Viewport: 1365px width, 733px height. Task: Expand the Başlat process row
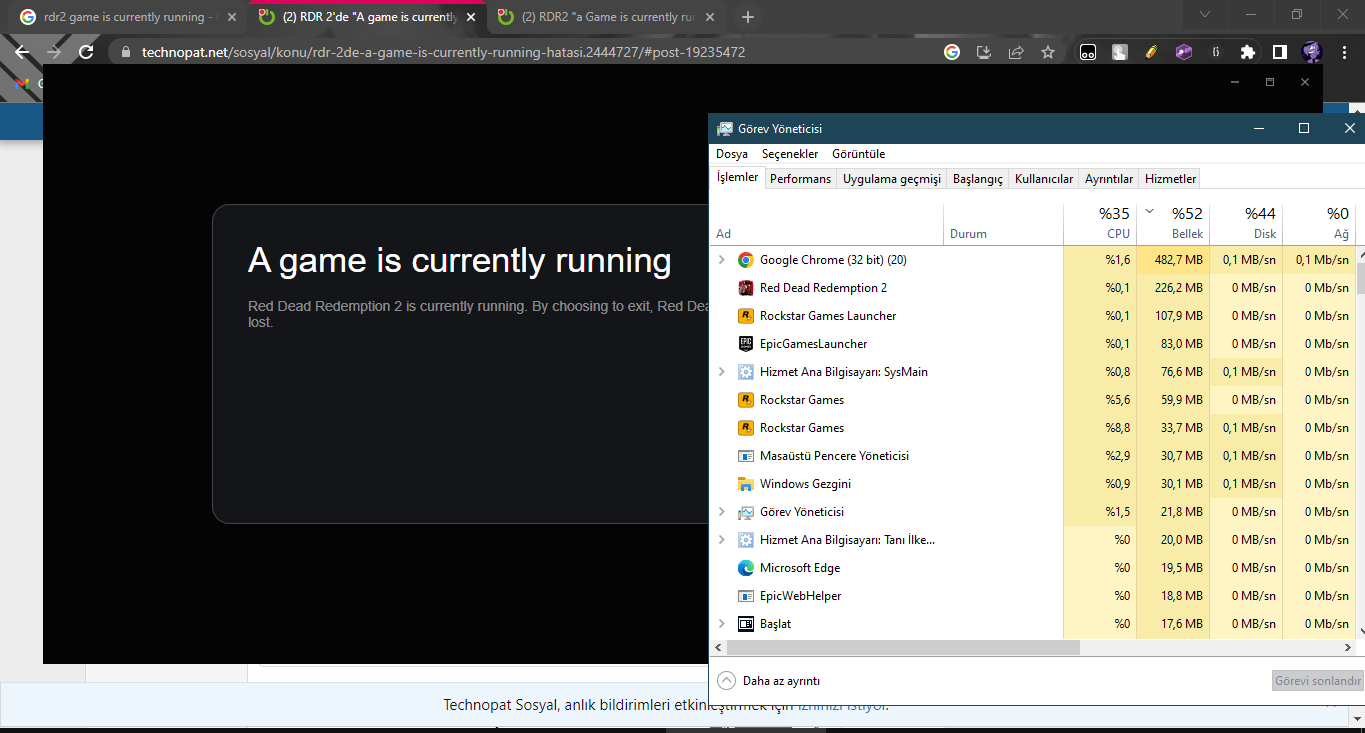[x=722, y=624]
